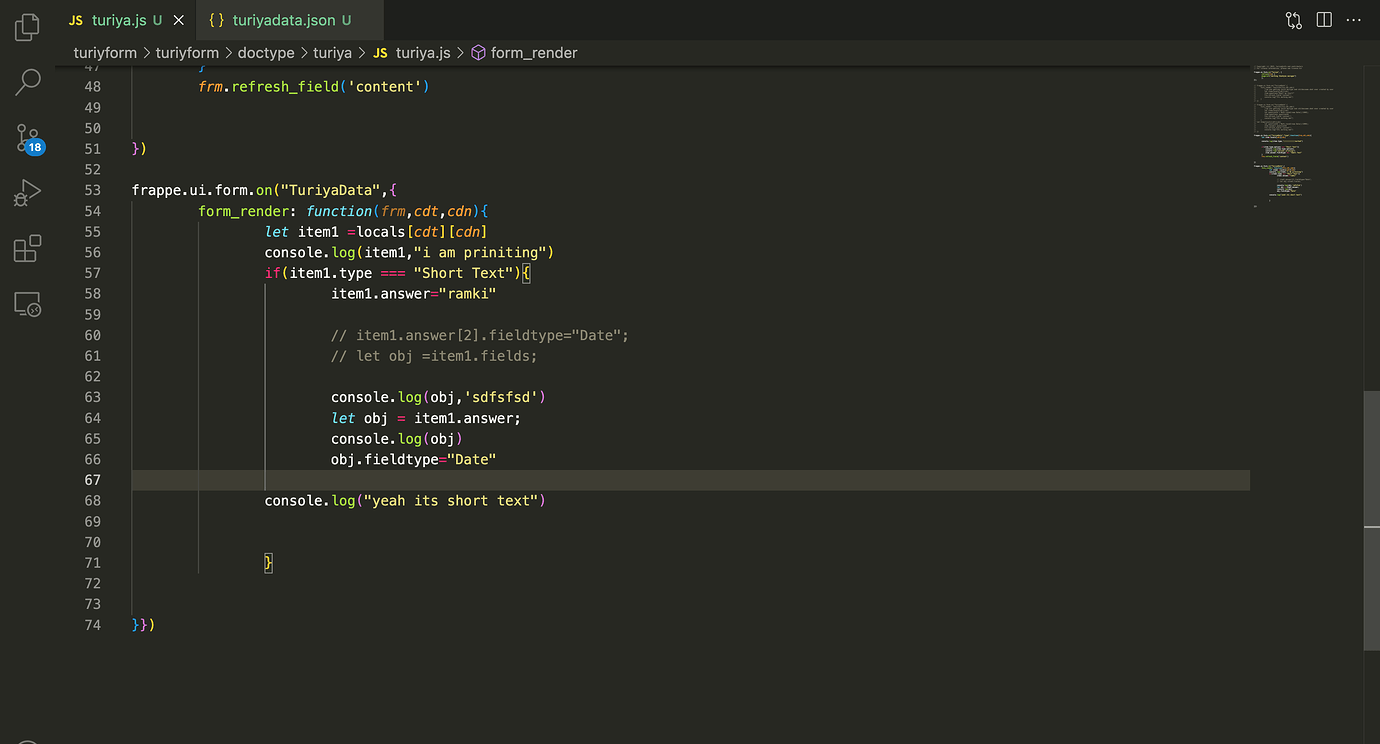Open the More Actions ellipsis menu
This screenshot has height=744, width=1380.
tap(1355, 20)
